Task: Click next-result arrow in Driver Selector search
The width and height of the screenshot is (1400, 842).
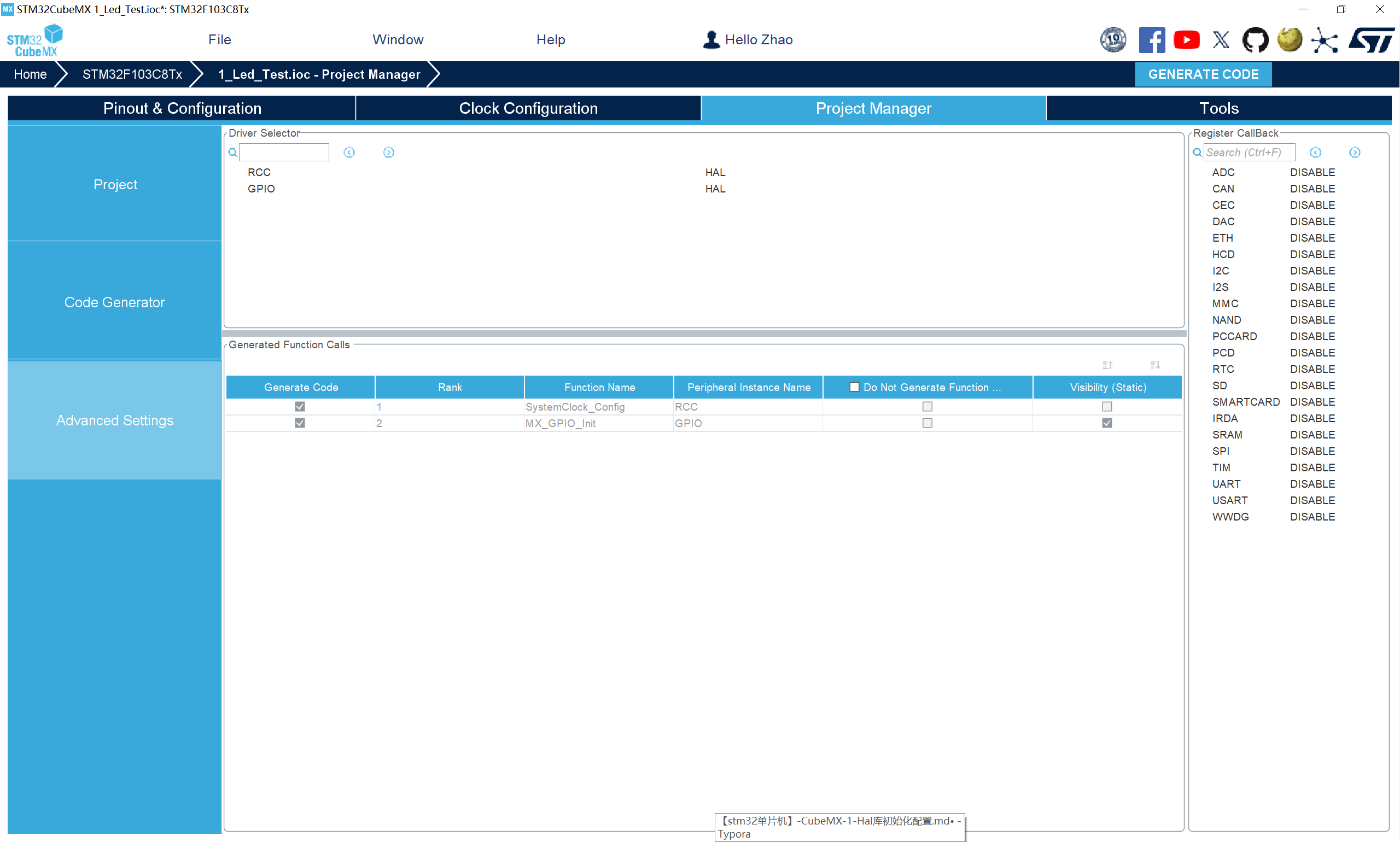Action: [388, 152]
